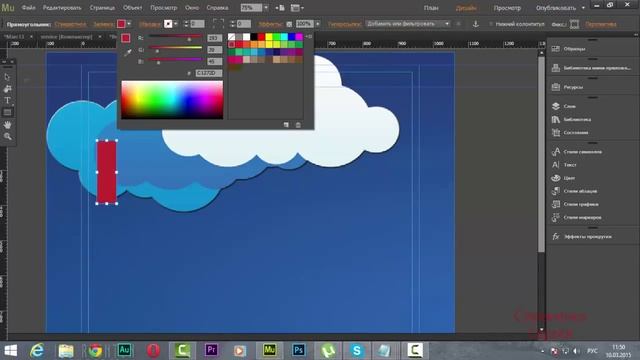Open Photoshop from the Windows taskbar

coord(298,350)
